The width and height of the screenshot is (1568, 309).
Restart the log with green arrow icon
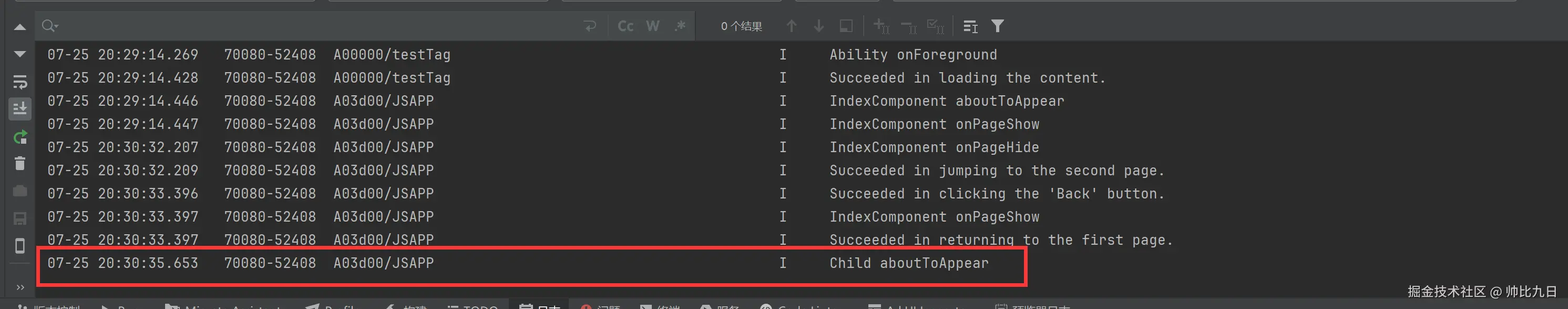tap(19, 136)
